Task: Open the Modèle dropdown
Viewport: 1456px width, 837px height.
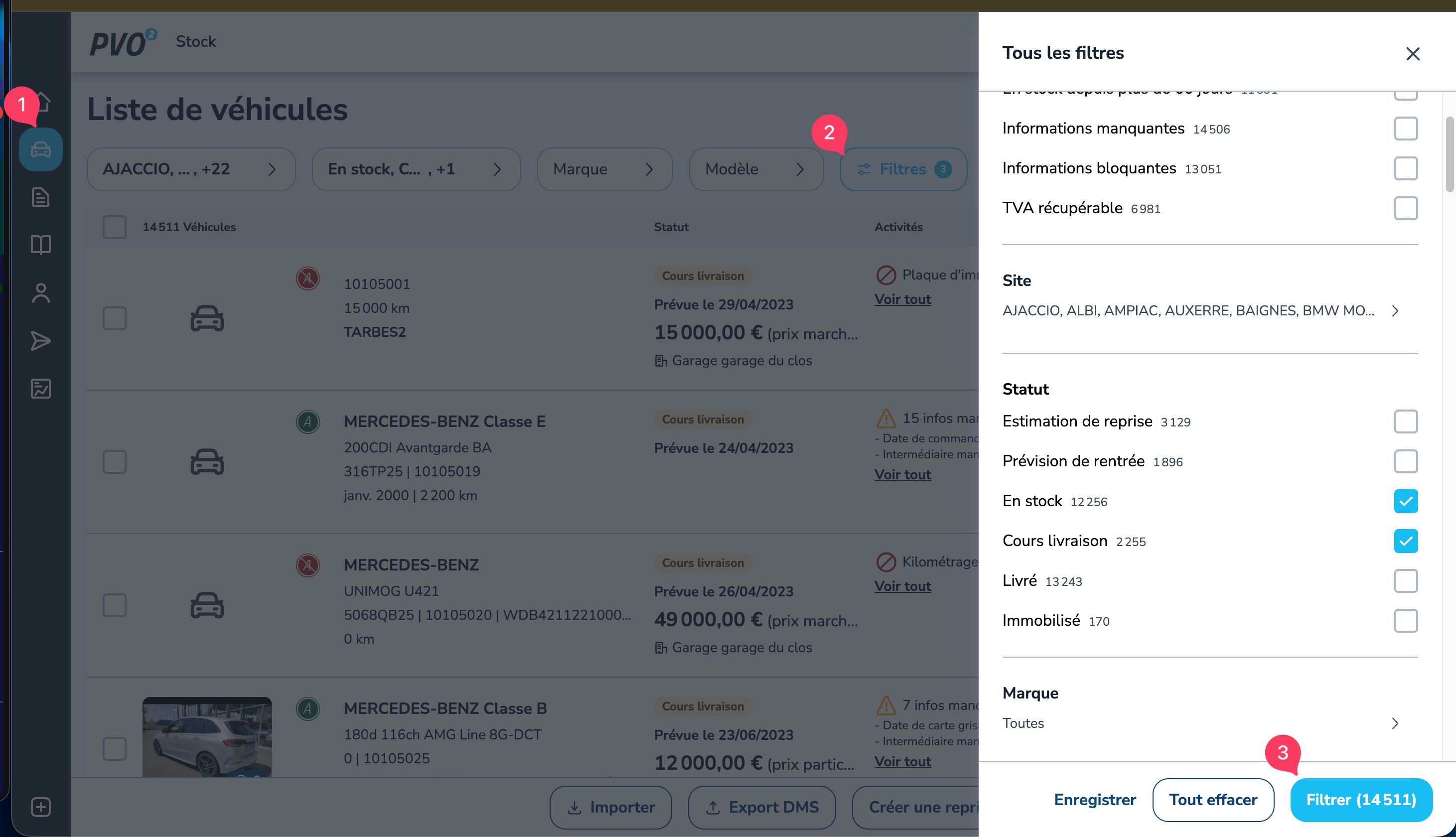Action: point(756,169)
